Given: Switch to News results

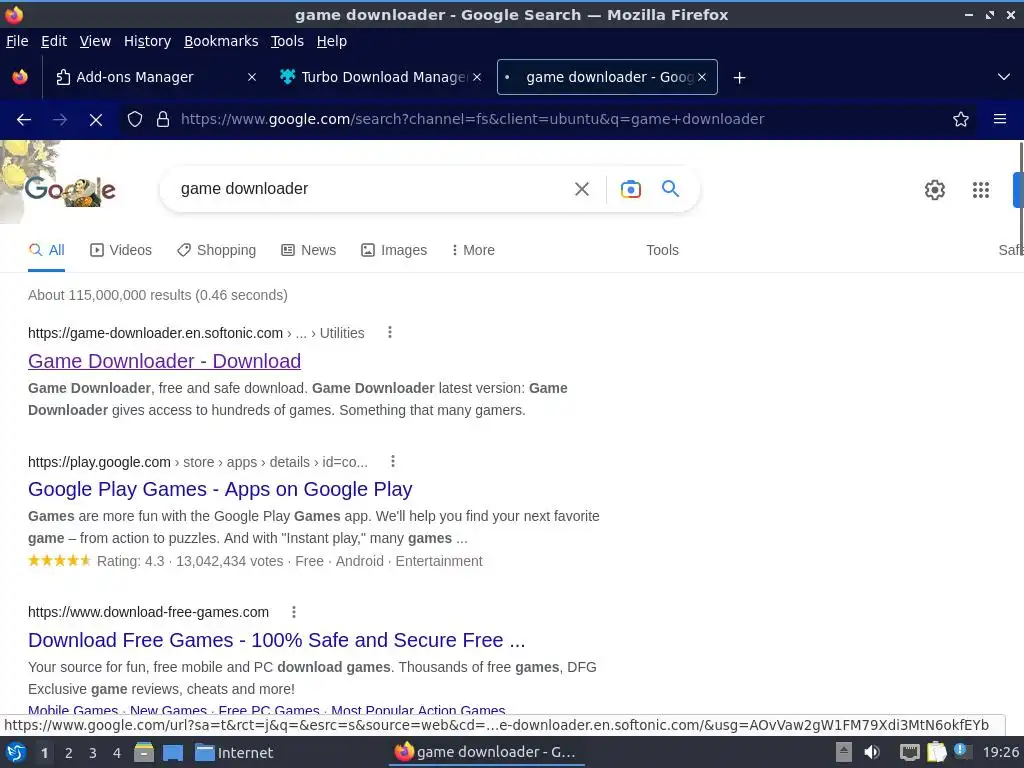Looking at the screenshot, I should click(308, 250).
